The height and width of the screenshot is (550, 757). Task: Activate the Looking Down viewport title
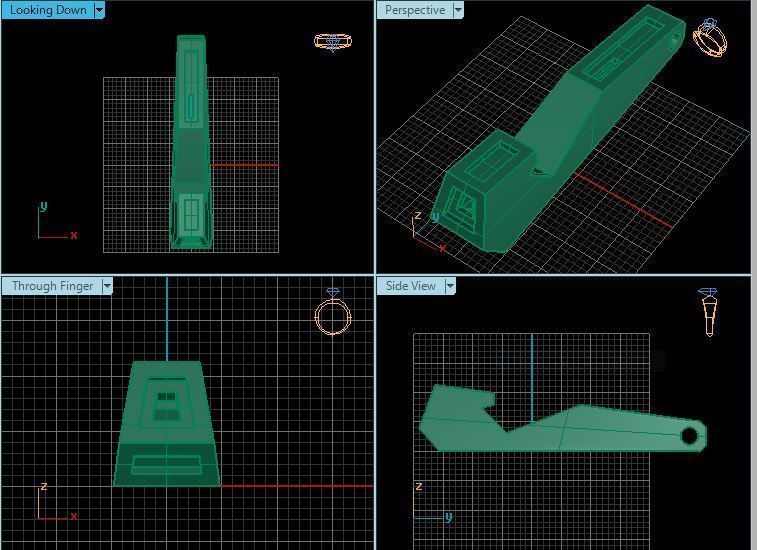[x=48, y=10]
